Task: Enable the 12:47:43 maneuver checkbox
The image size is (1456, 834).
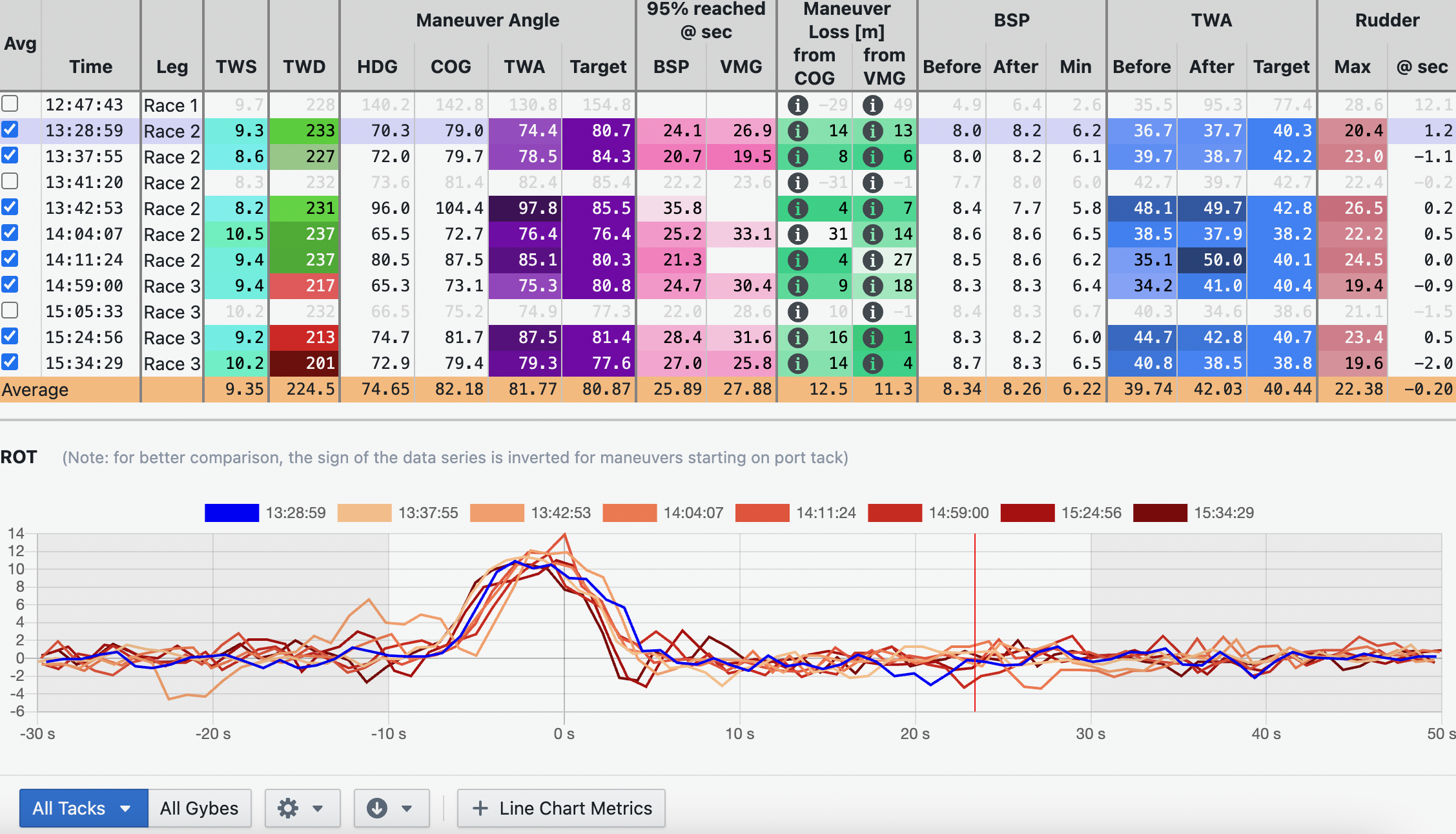Action: tap(10, 103)
